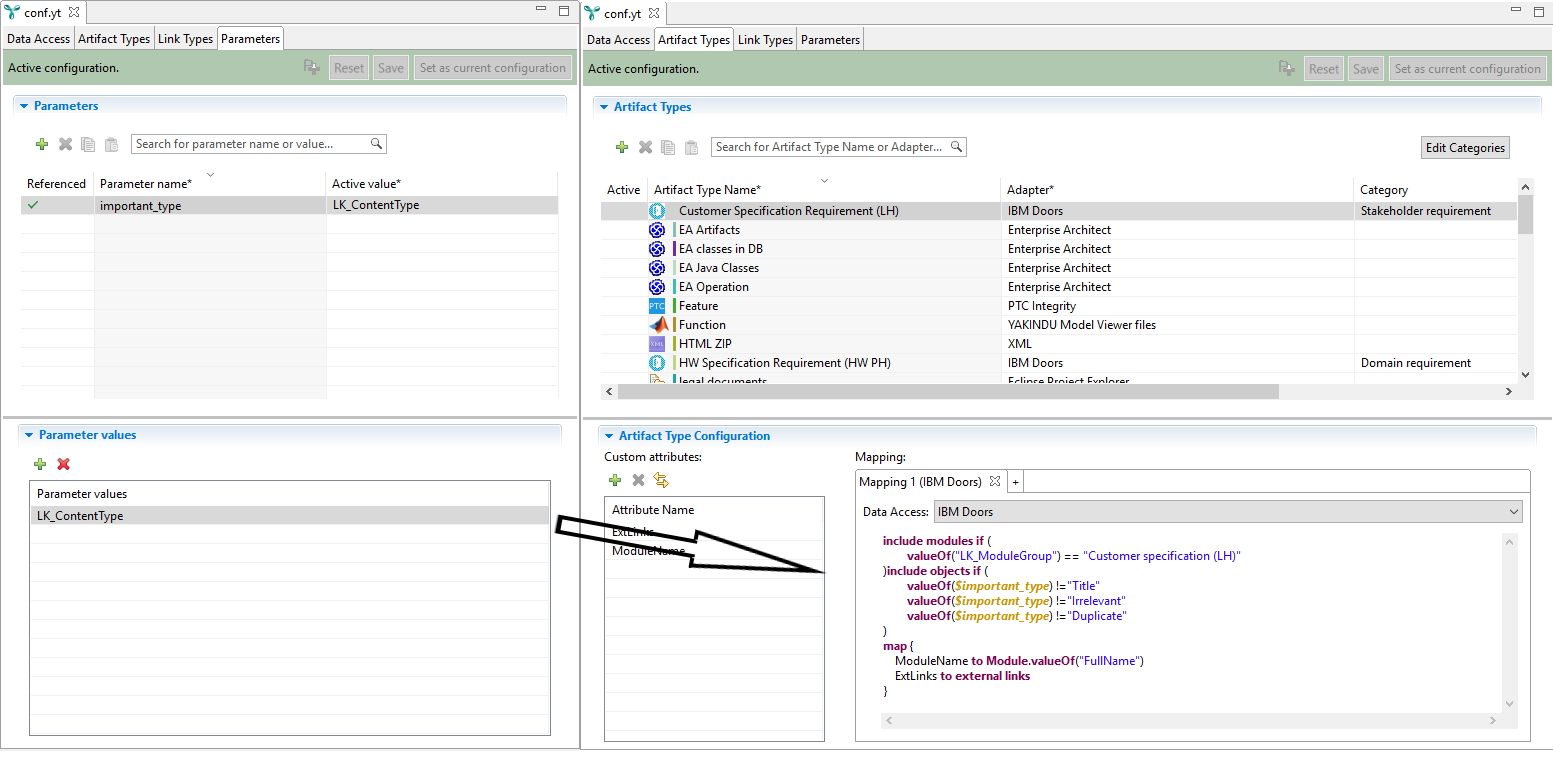Viewport: 1553px width, 771px height.
Task: Select important_type parameter name cell
Action: point(210,205)
